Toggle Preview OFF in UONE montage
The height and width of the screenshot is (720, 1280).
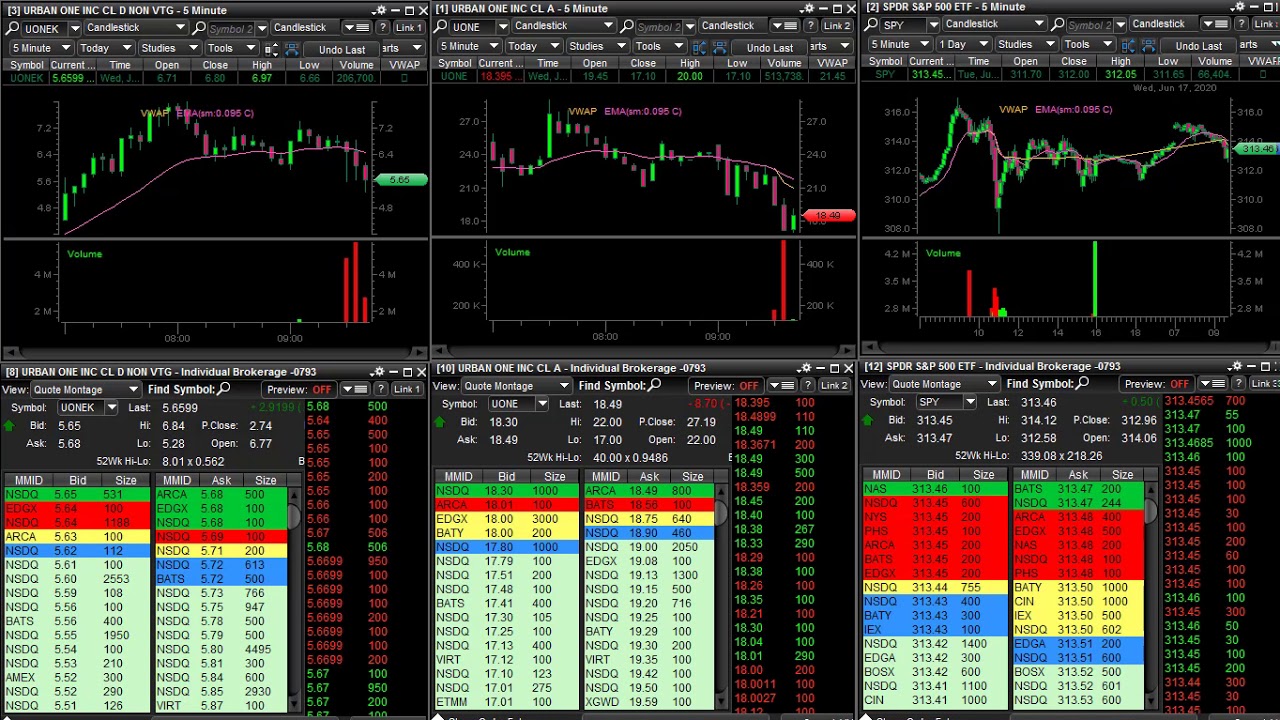726,386
